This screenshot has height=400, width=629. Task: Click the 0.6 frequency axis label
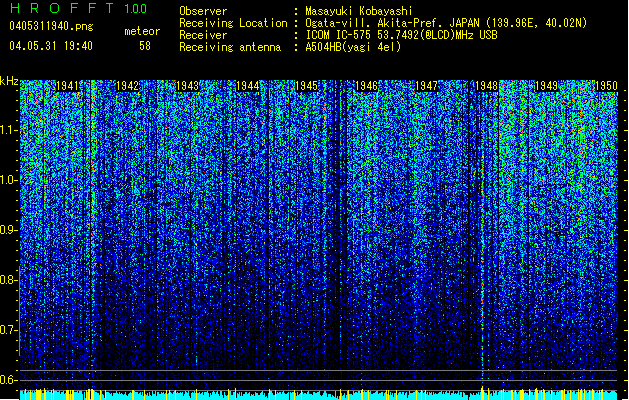[x=8, y=380]
